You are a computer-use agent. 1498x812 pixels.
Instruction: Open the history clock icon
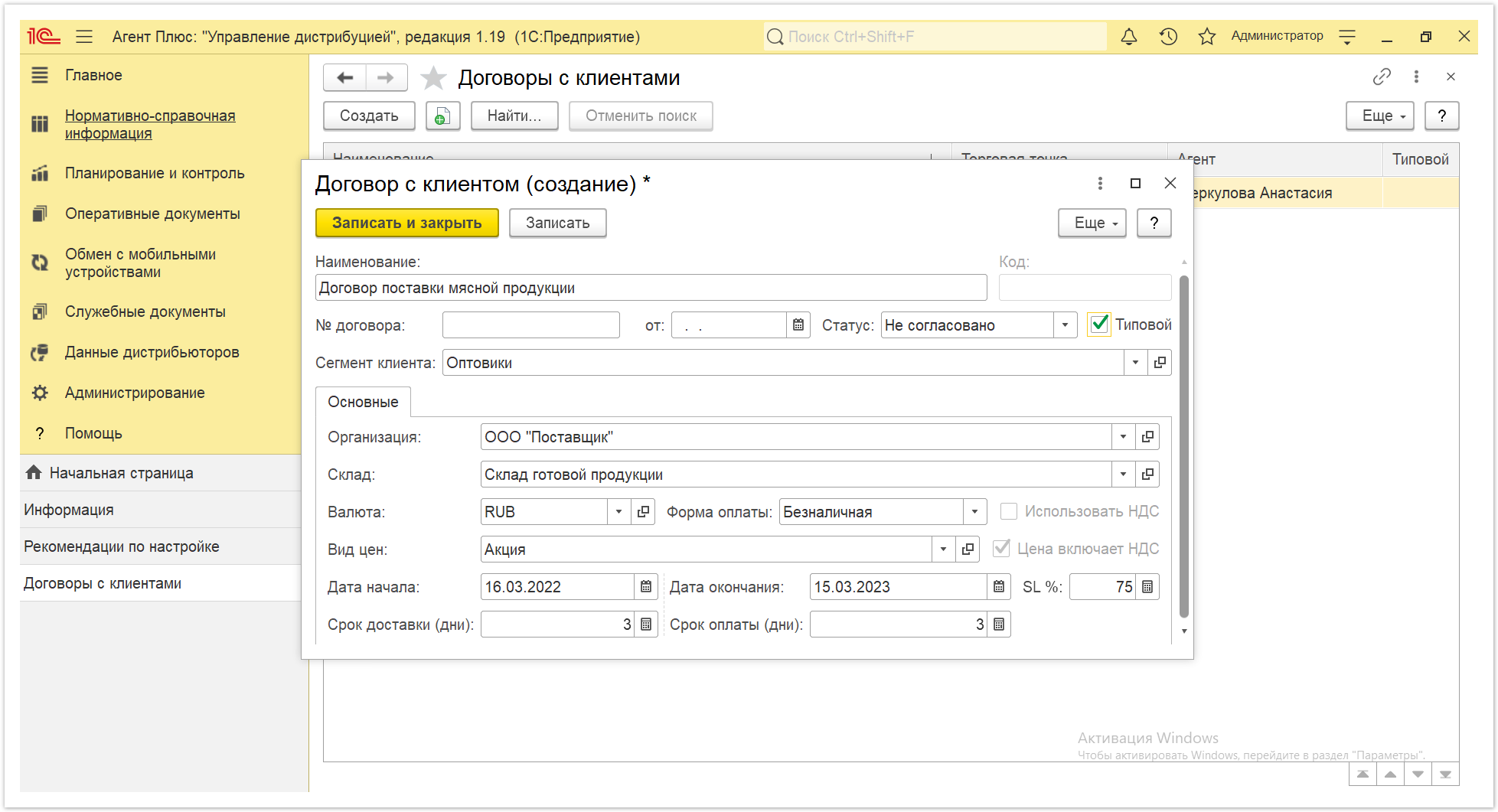[x=1168, y=36]
